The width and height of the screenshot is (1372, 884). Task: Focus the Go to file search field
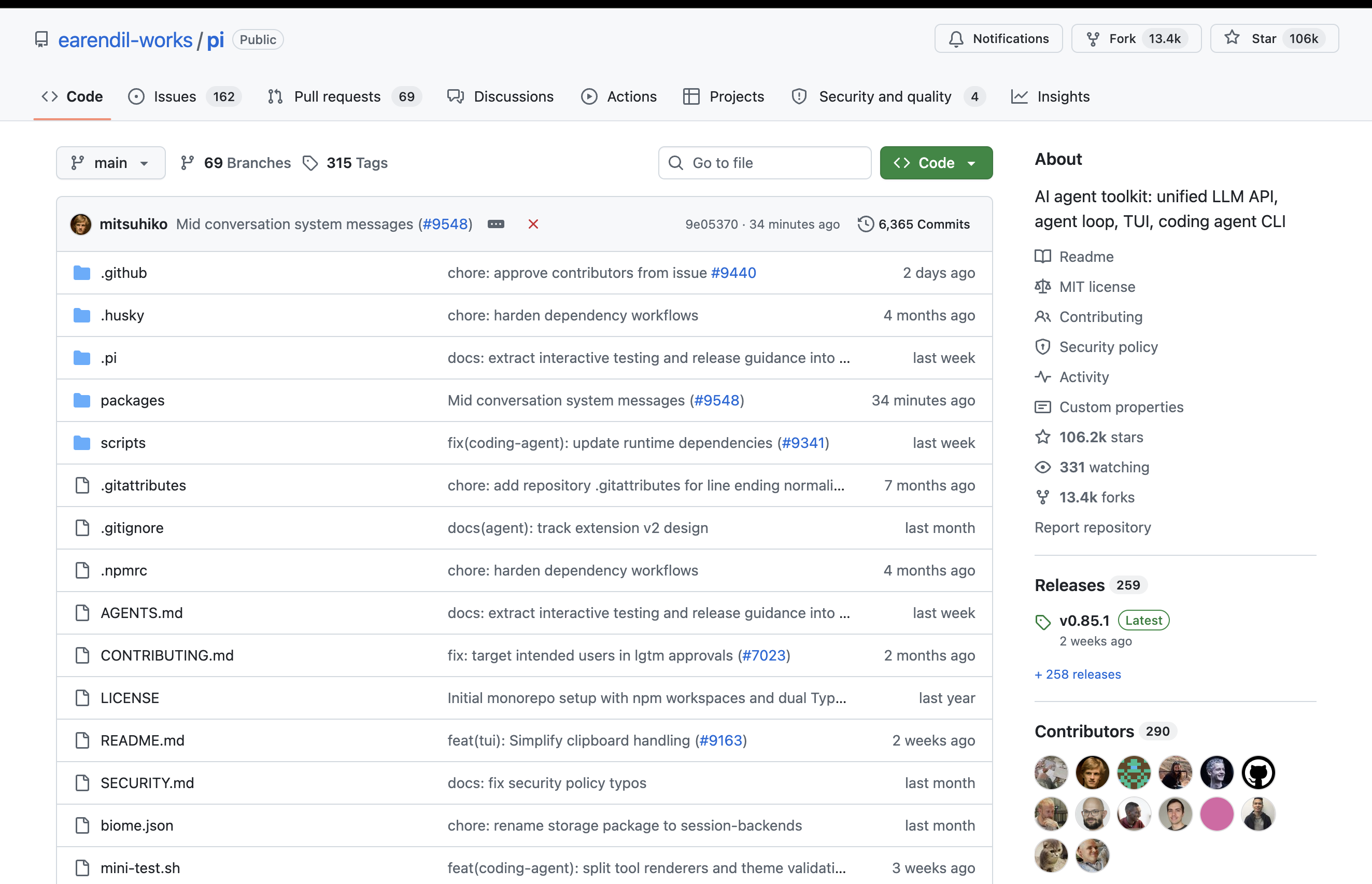[x=765, y=163]
